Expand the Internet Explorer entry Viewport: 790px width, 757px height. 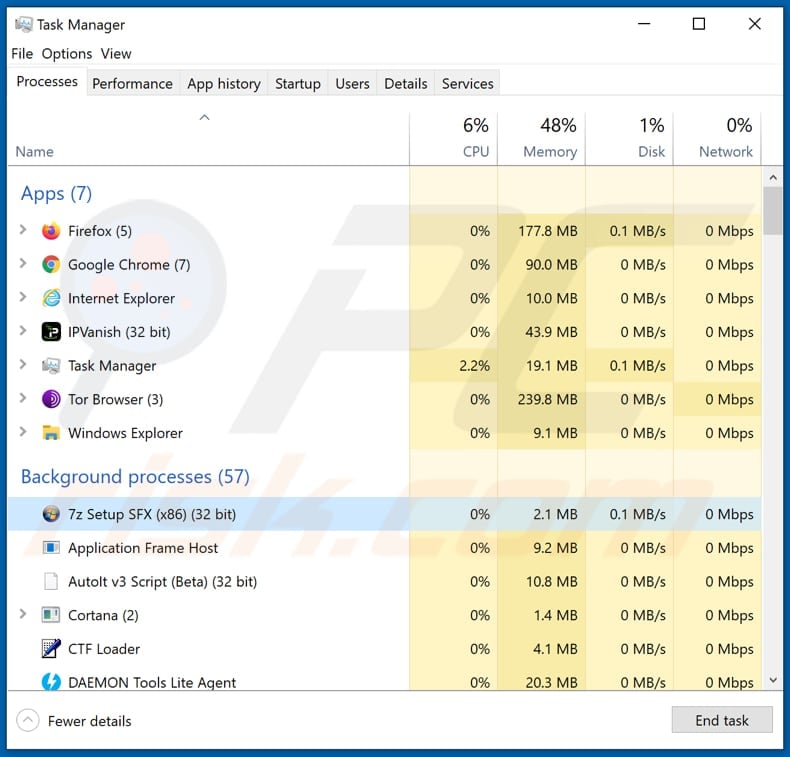(x=23, y=297)
